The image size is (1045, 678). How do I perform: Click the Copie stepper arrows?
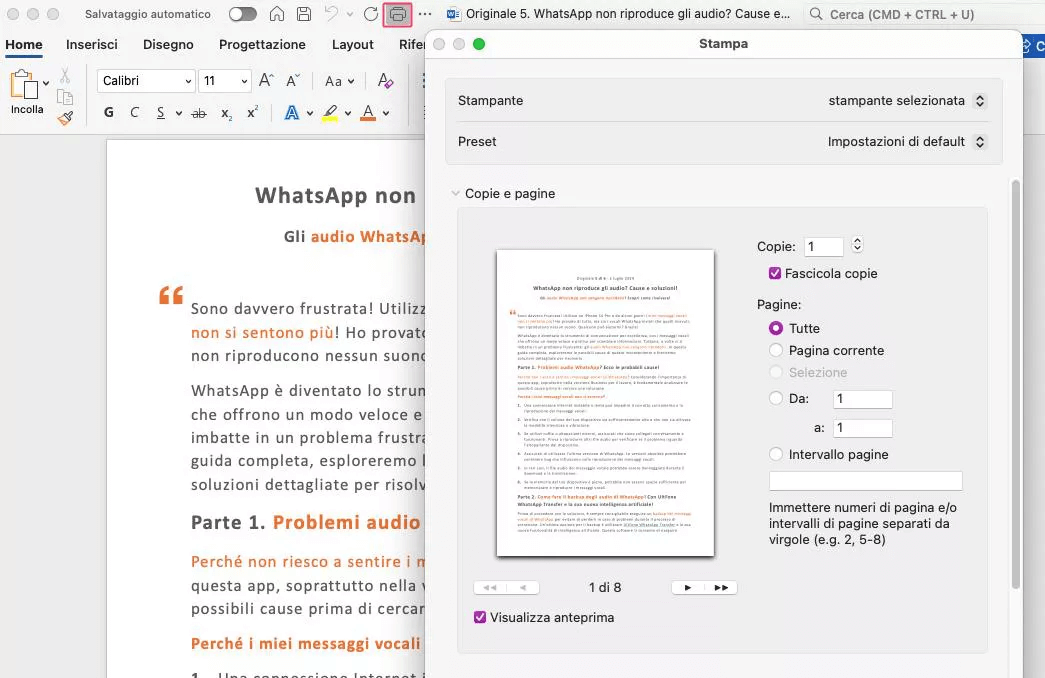click(857, 245)
